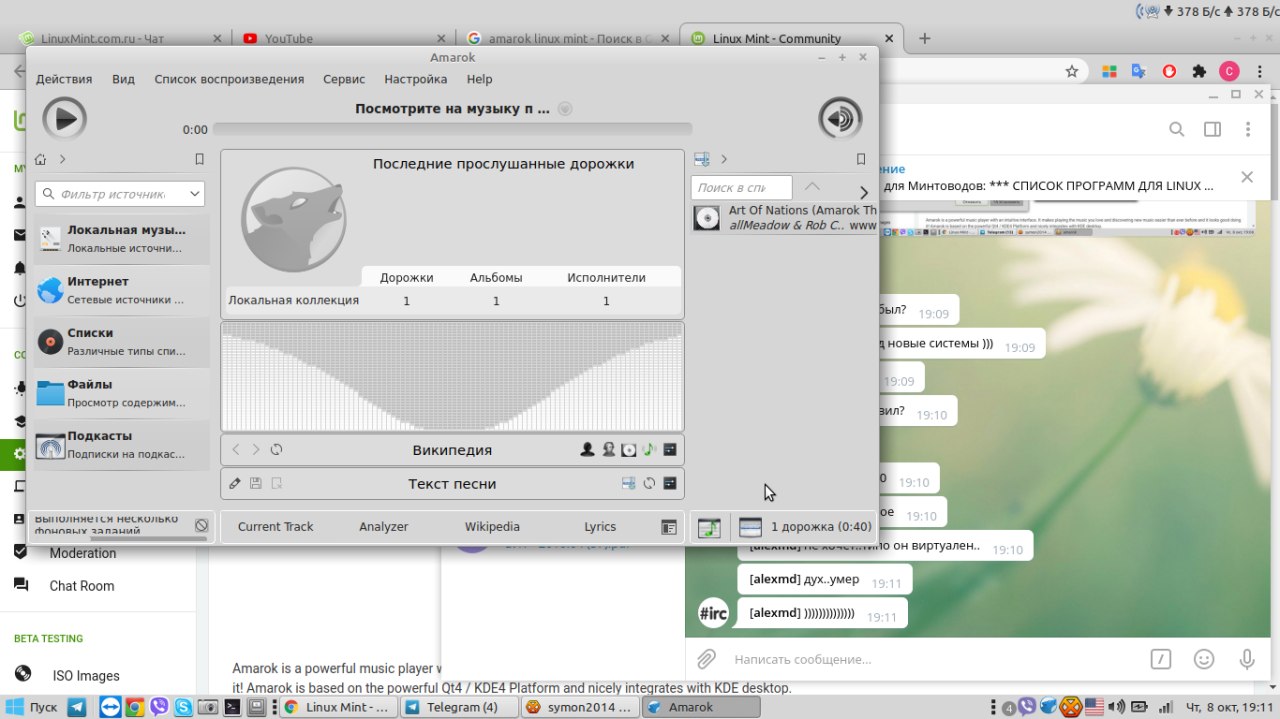1280x719 pixels.
Task: Open Amarok's Help menu
Action: click(x=479, y=79)
